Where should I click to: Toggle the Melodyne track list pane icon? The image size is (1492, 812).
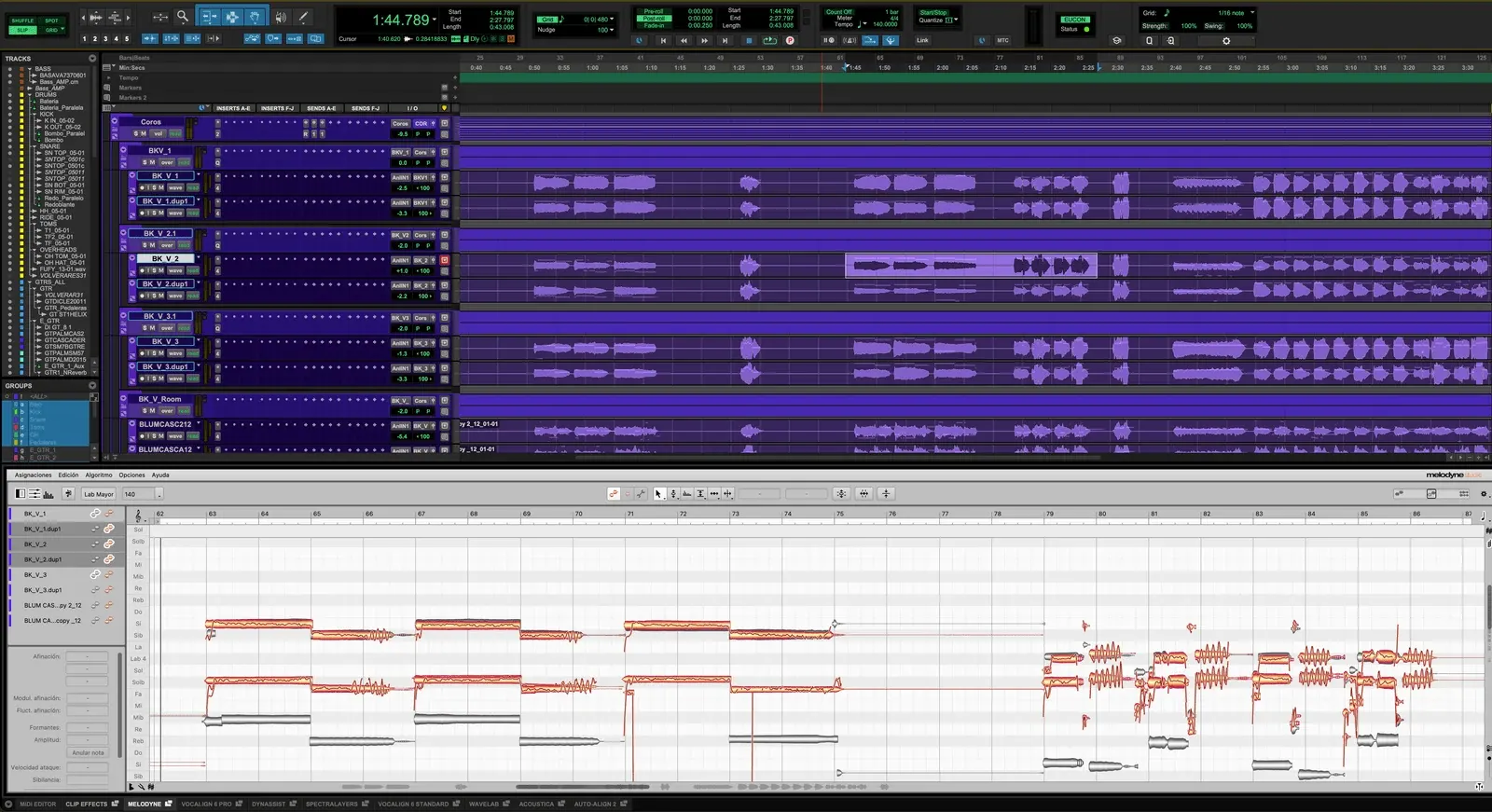click(21, 494)
